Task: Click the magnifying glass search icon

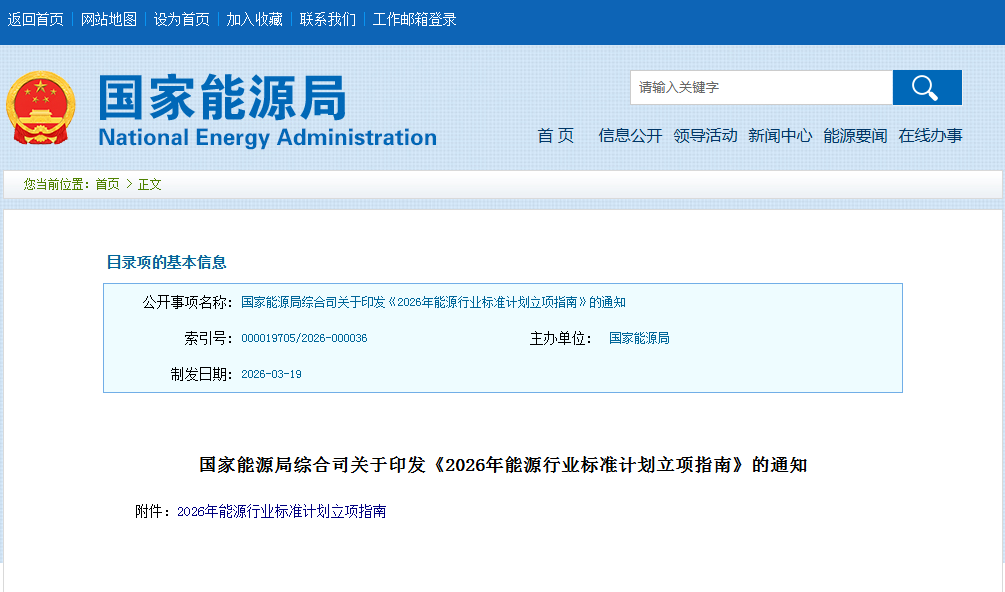Action: point(926,88)
